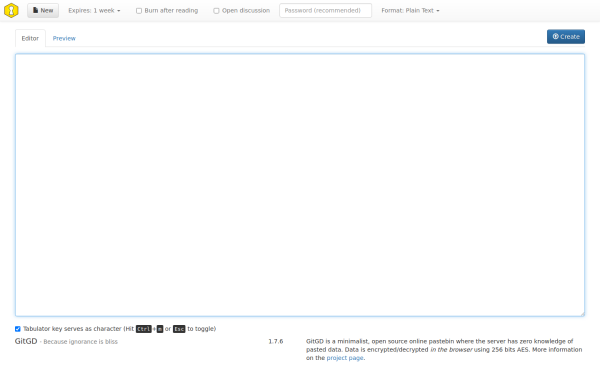Viewport: 600px width, 375px height.
Task: Click the GitGD title text
Action: (x=26, y=341)
